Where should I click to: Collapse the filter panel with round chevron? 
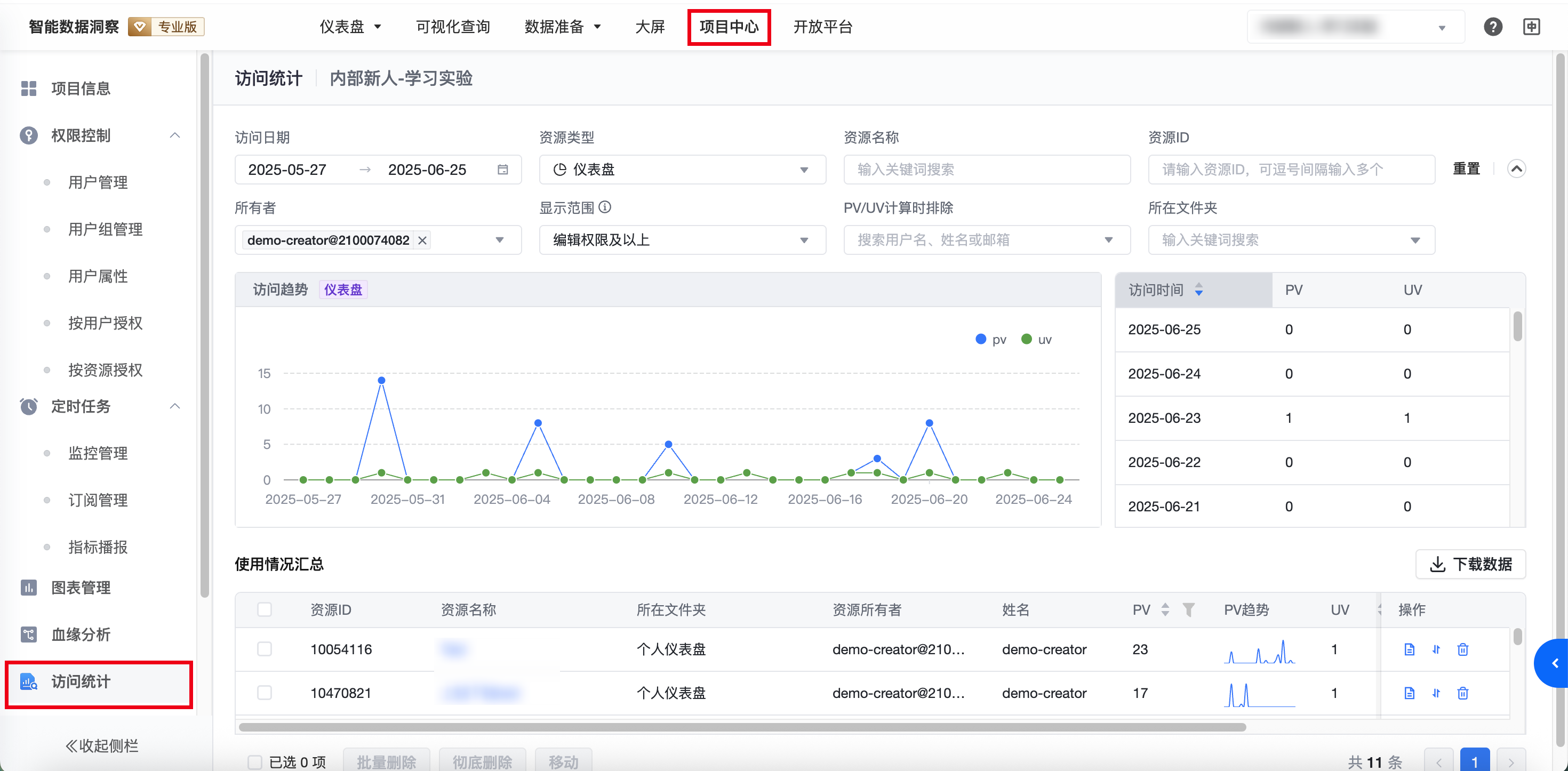point(1516,168)
